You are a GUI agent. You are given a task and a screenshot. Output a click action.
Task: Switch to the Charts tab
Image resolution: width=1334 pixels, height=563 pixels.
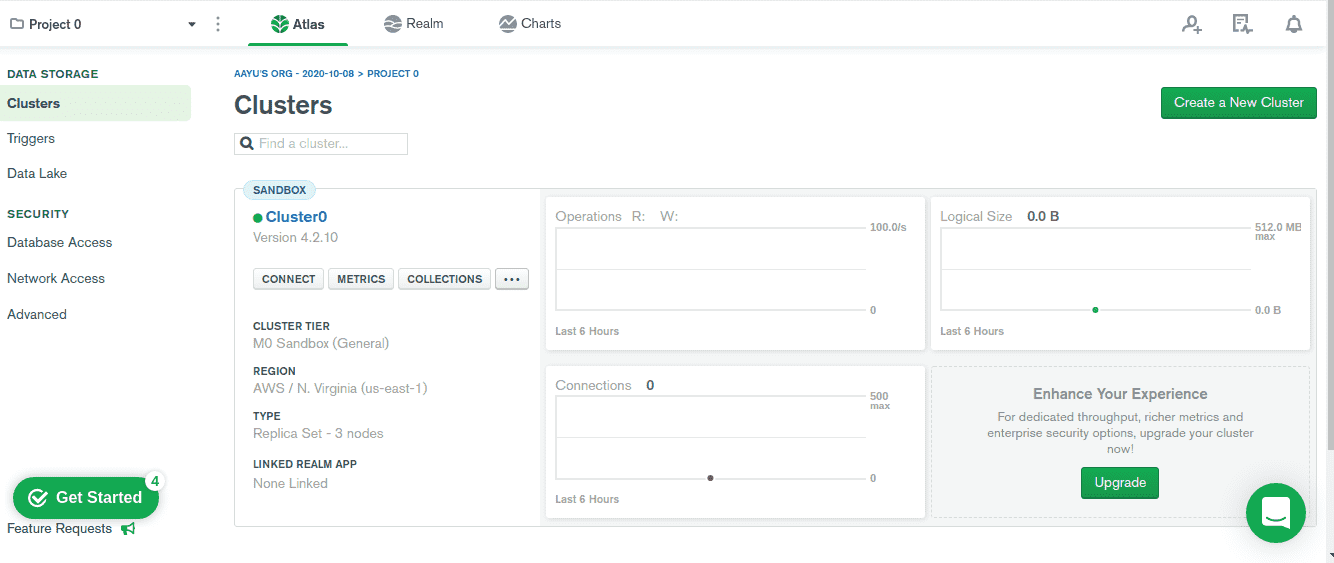coord(530,24)
